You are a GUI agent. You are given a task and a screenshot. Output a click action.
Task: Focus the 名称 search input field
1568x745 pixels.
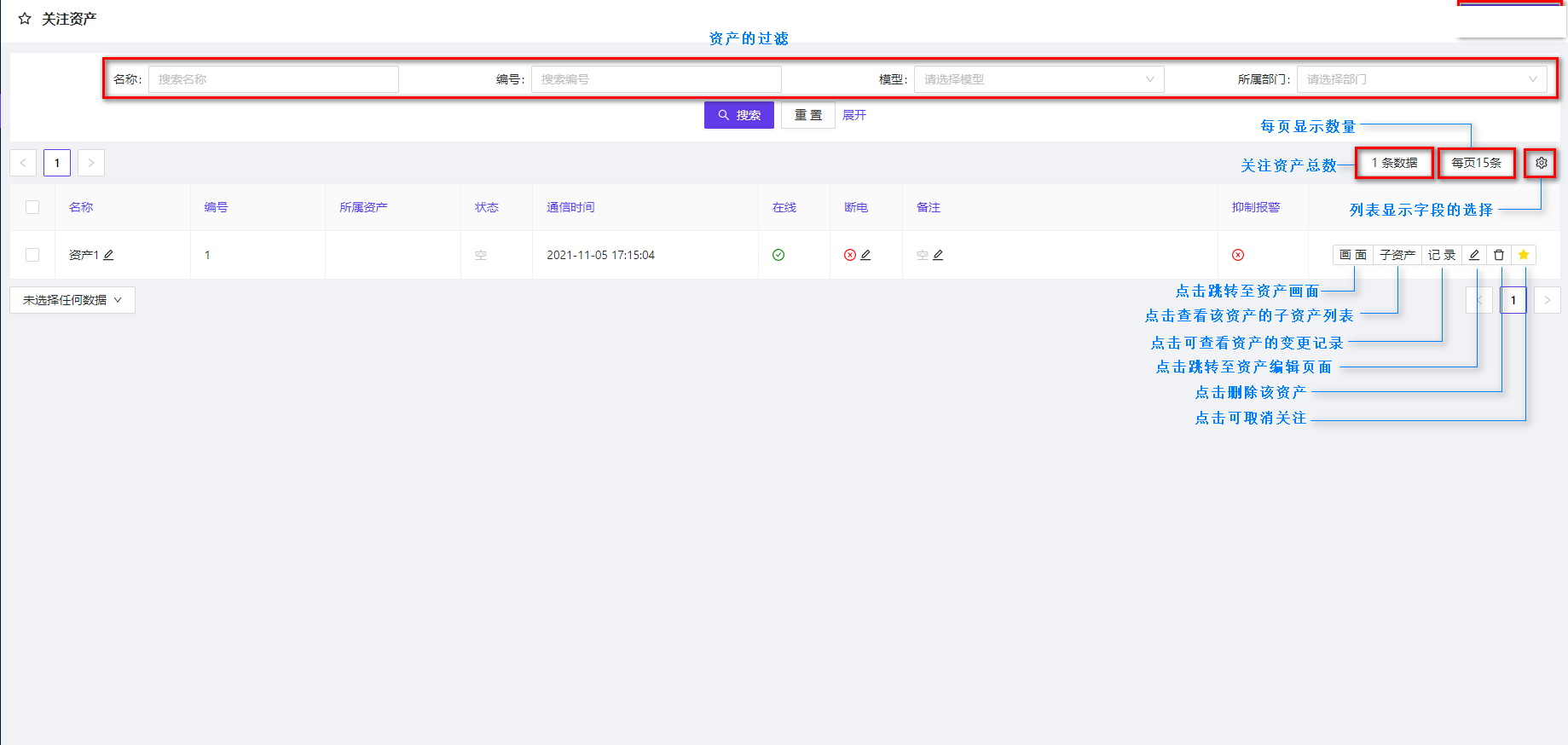pyautogui.click(x=274, y=79)
